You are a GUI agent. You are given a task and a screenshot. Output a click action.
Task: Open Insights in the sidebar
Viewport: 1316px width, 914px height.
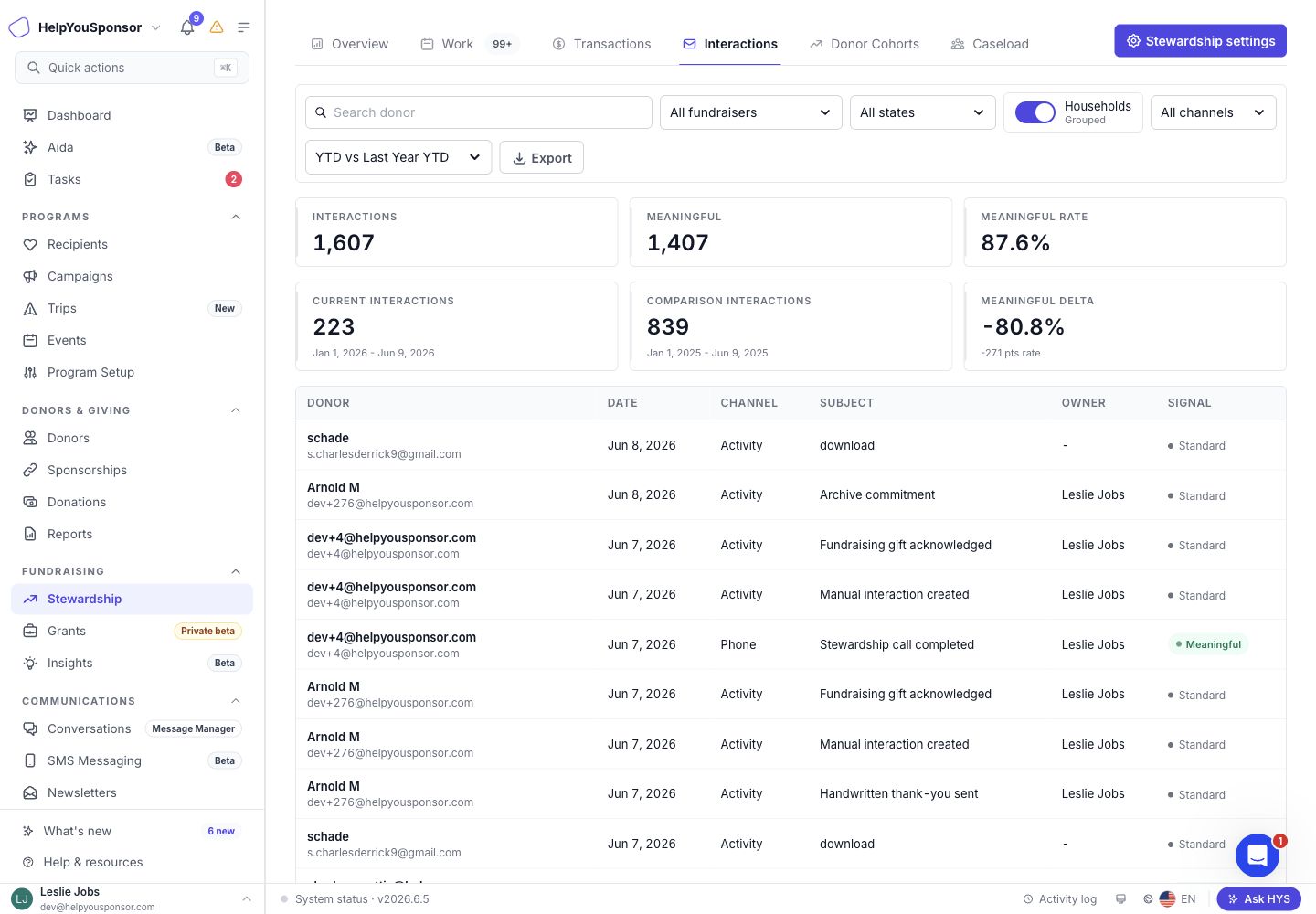pos(132,663)
